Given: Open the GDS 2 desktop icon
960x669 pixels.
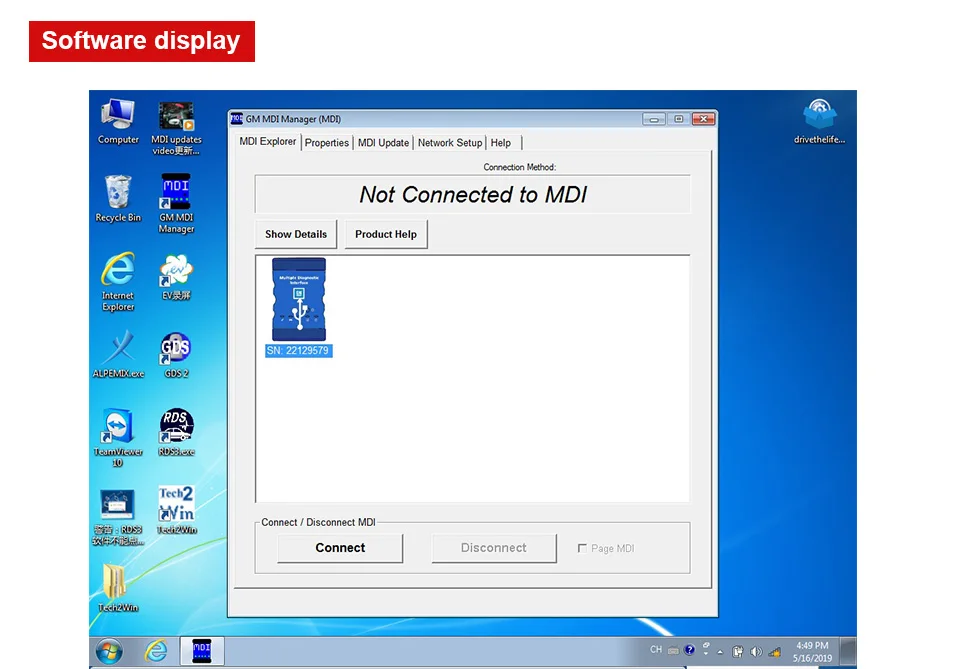Looking at the screenshot, I should point(176,356).
